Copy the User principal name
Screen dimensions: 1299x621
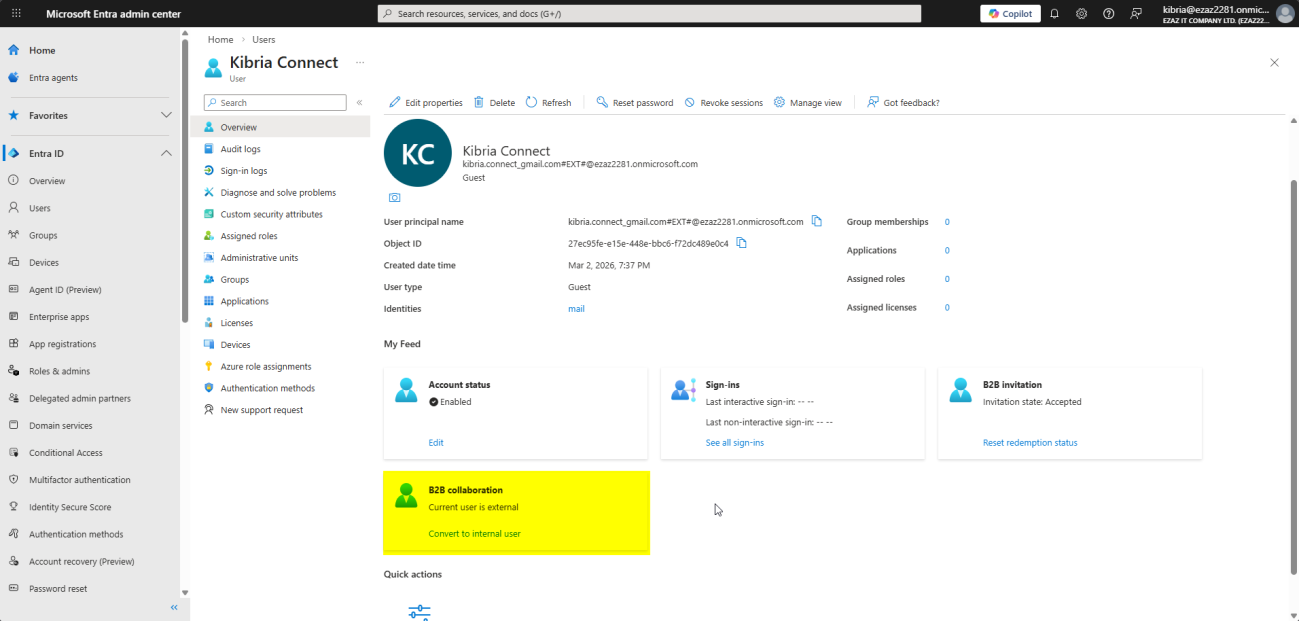pyautogui.click(x=817, y=221)
